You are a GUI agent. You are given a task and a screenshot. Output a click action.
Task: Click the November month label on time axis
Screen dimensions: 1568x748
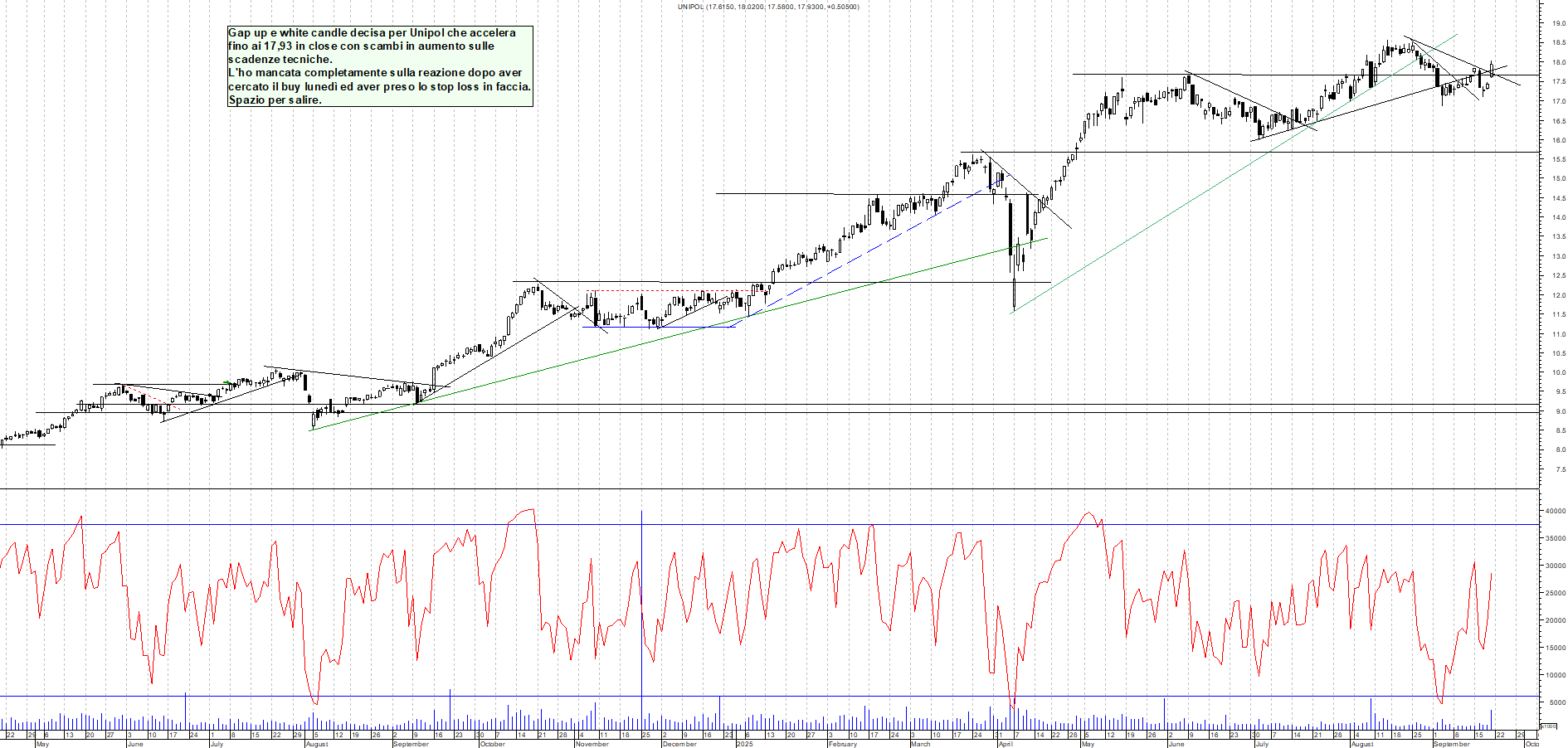click(592, 744)
